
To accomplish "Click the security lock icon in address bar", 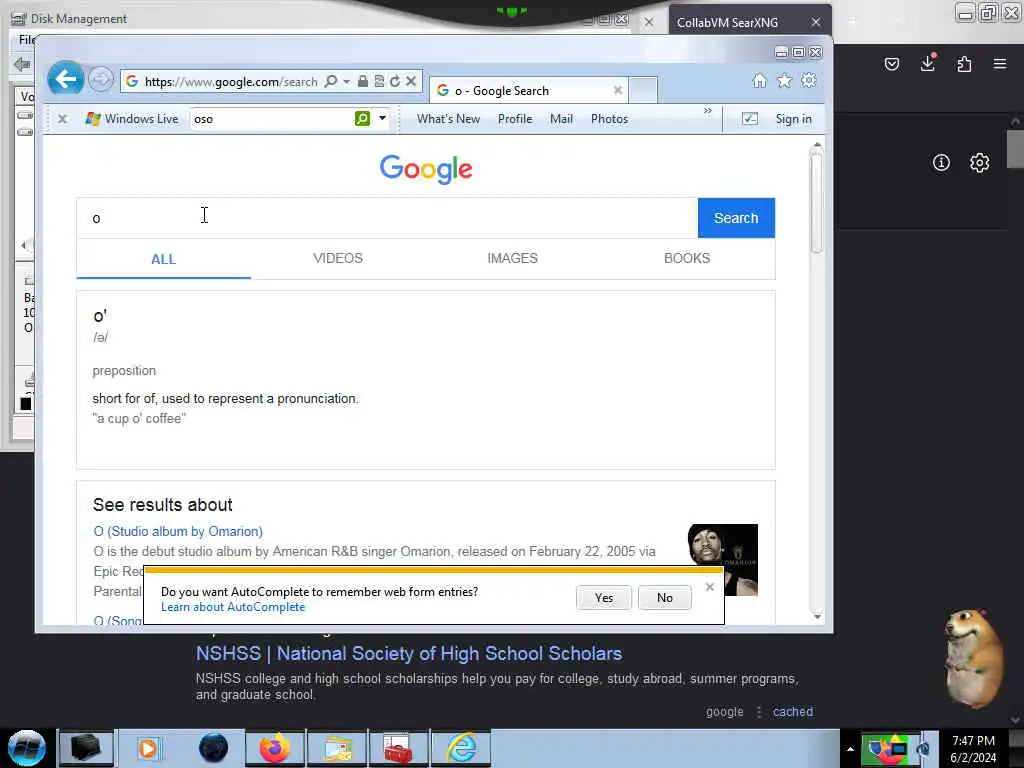I will (x=362, y=81).
